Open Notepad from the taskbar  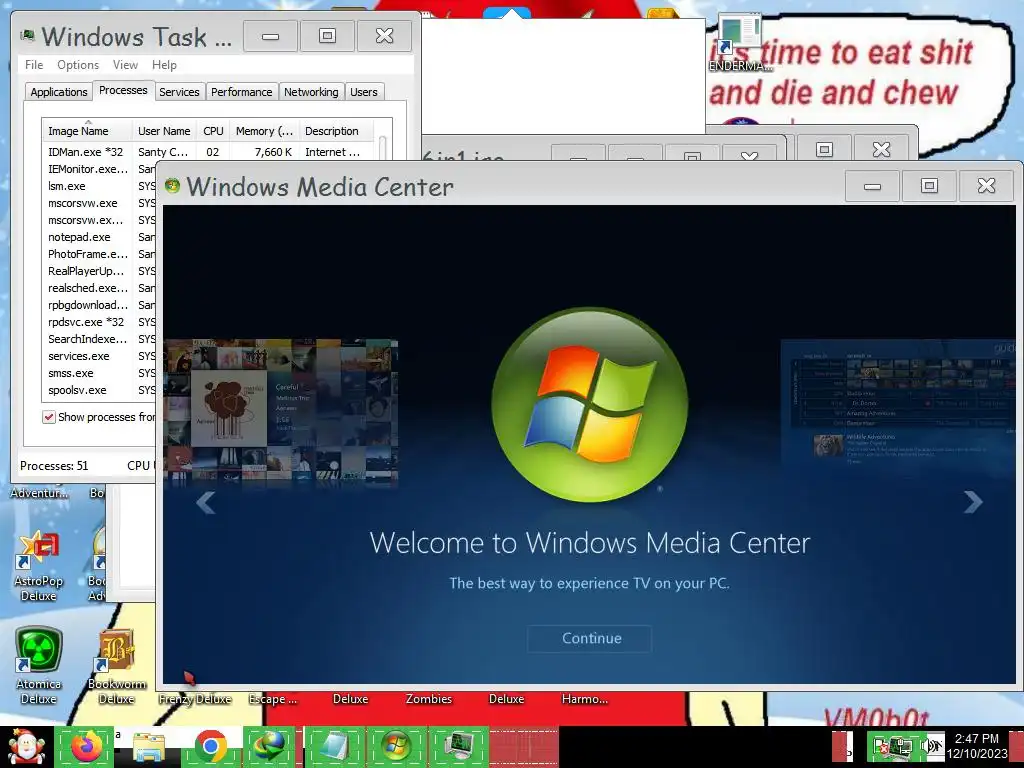point(334,746)
